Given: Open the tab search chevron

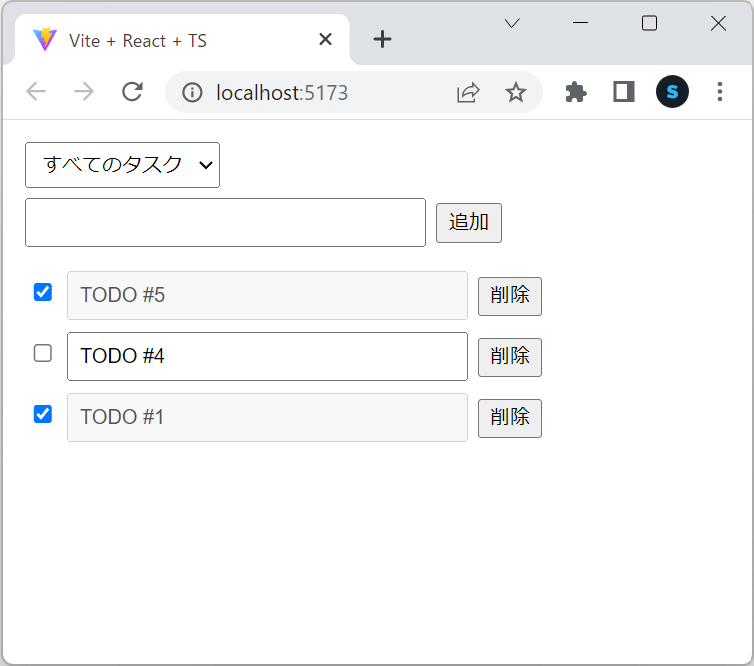Looking at the screenshot, I should pos(512,23).
